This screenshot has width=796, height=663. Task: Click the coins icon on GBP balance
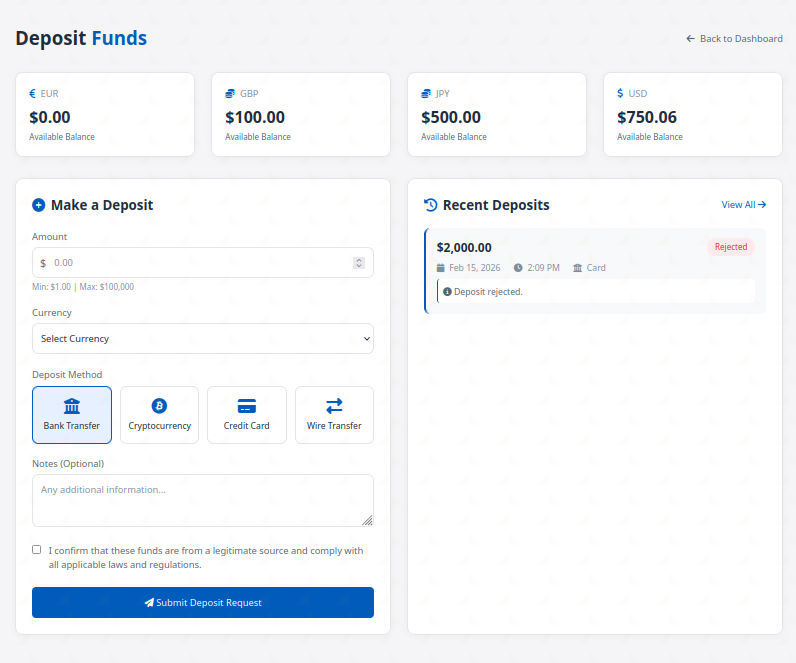[x=230, y=94]
